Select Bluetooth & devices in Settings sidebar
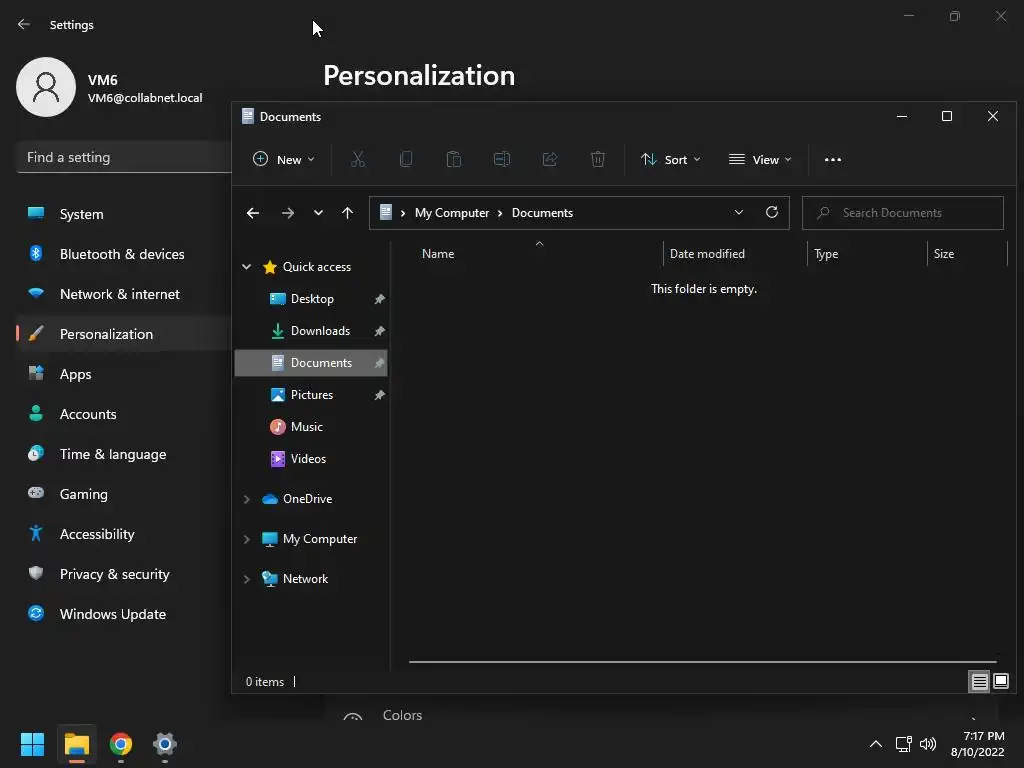This screenshot has height=768, width=1024. (x=122, y=254)
